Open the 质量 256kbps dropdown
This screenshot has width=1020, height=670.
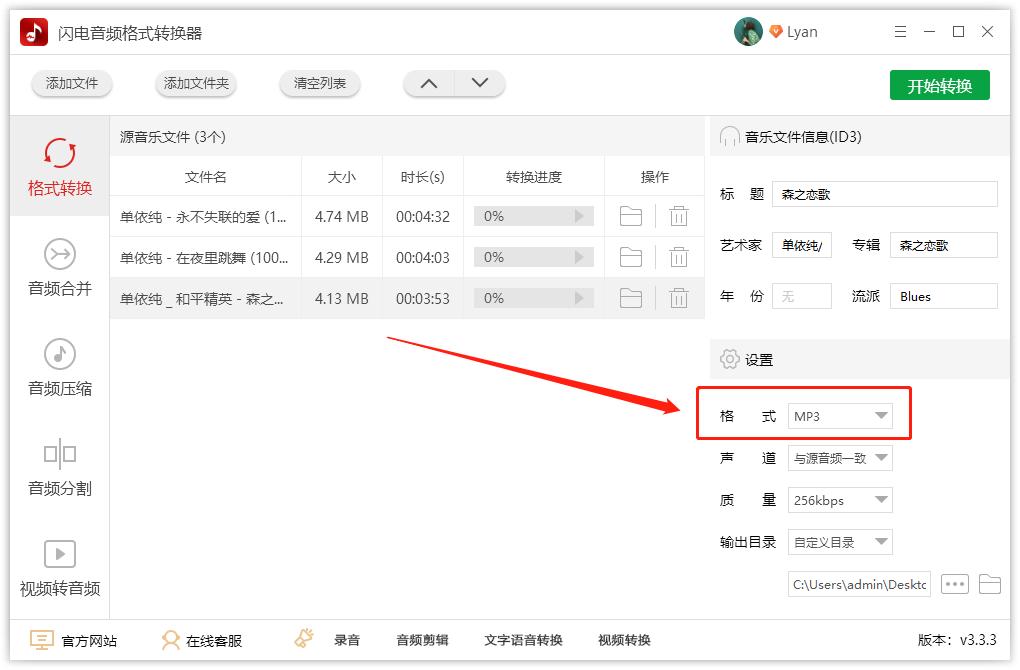pyautogui.click(x=840, y=499)
